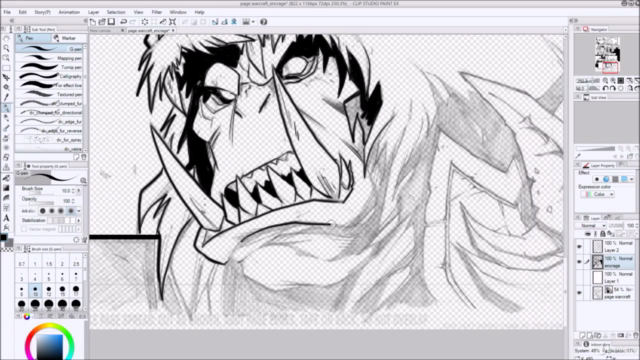640x360 pixels.
Task: Toggle layer color effect blue square
Action: 624,179
